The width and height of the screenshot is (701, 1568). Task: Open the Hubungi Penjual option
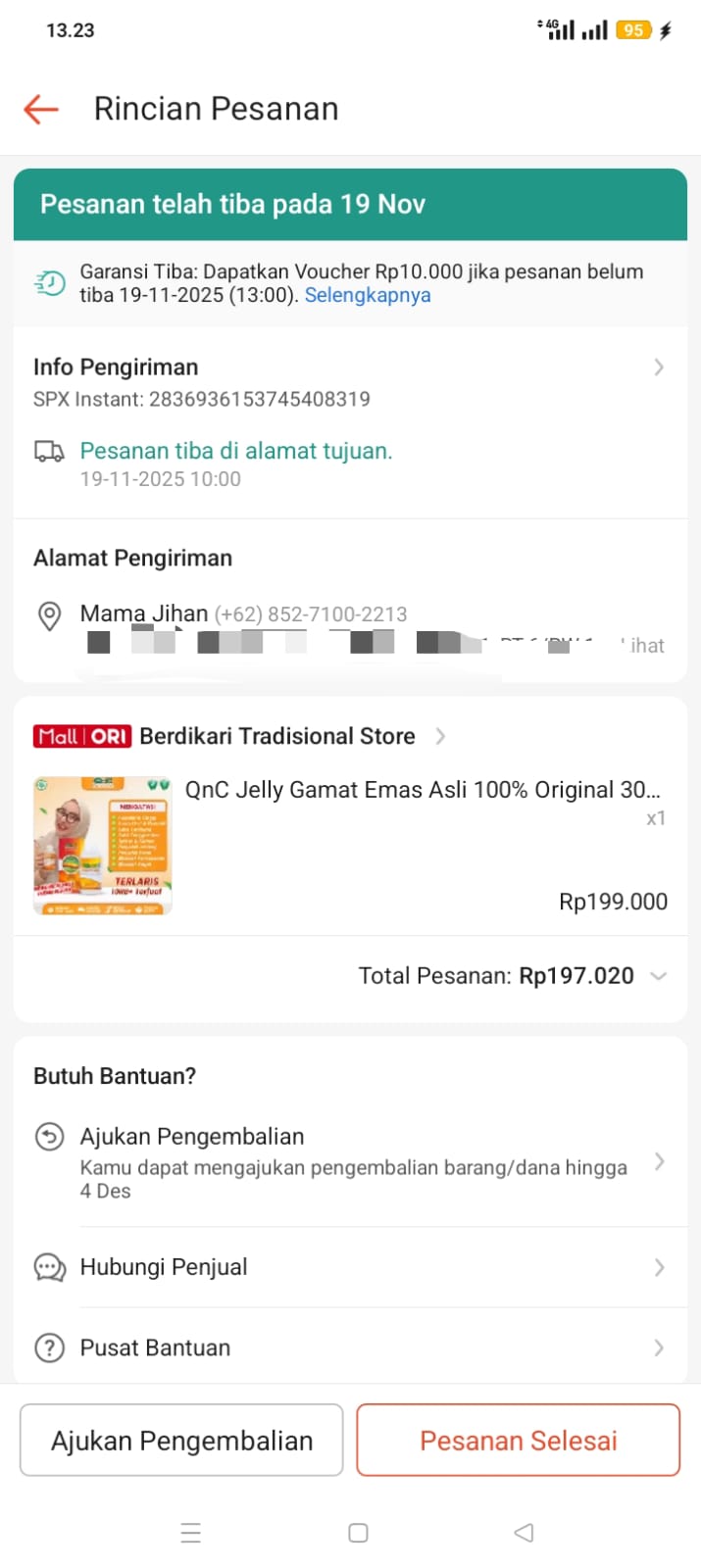tap(353, 1267)
